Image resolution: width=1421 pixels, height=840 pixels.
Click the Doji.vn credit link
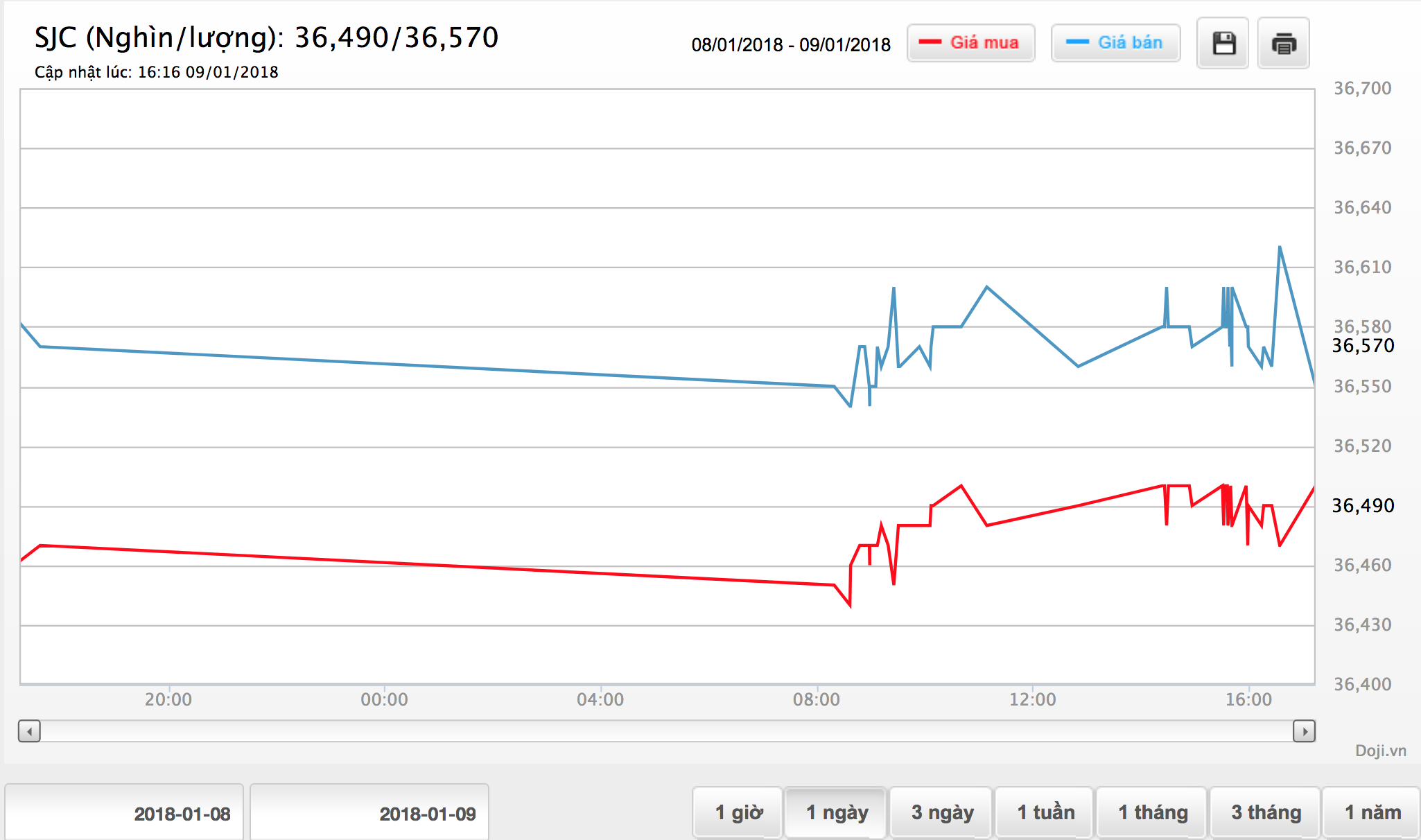1381,751
